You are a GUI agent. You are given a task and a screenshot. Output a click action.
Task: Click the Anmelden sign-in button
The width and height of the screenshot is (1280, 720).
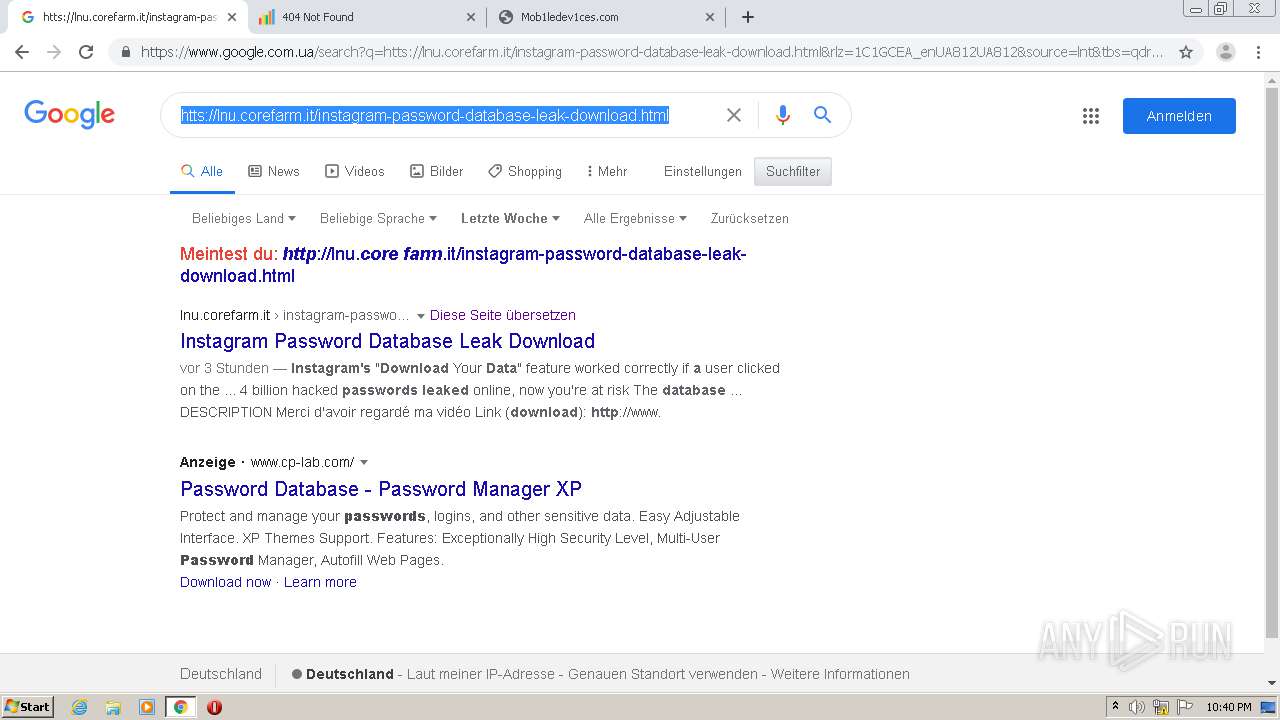click(x=1179, y=116)
